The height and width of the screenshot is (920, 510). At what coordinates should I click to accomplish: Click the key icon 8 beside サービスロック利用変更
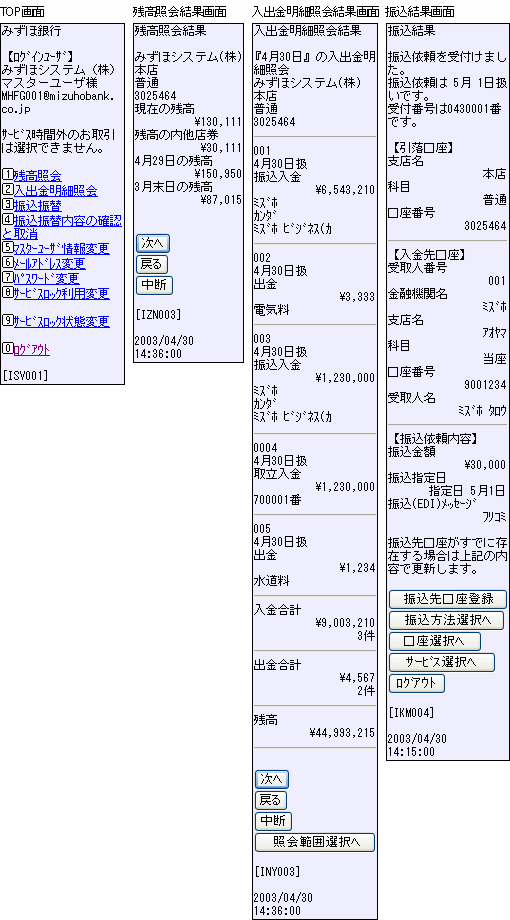[x=8, y=292]
